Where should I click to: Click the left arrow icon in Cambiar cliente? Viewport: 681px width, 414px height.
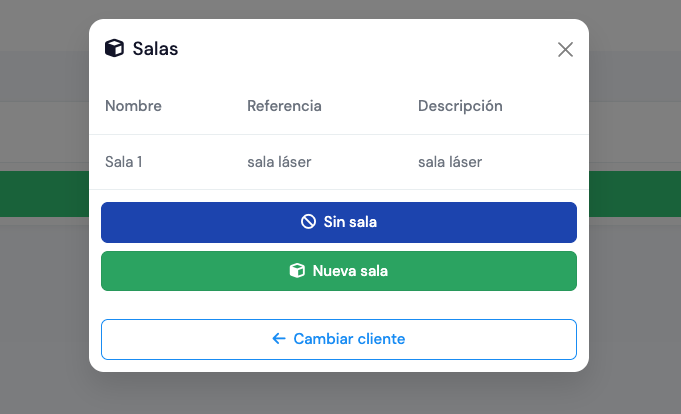(279, 339)
